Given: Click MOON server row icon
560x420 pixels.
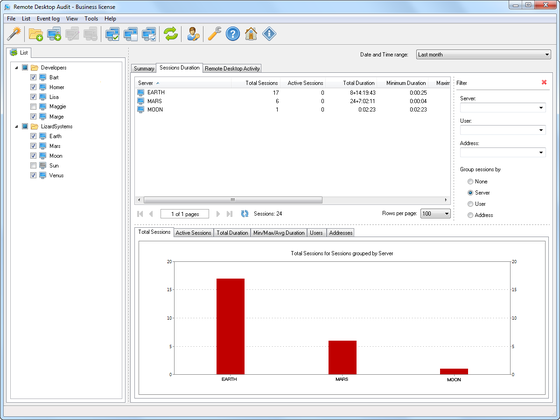Looking at the screenshot, I should pyautogui.click(x=141, y=110).
